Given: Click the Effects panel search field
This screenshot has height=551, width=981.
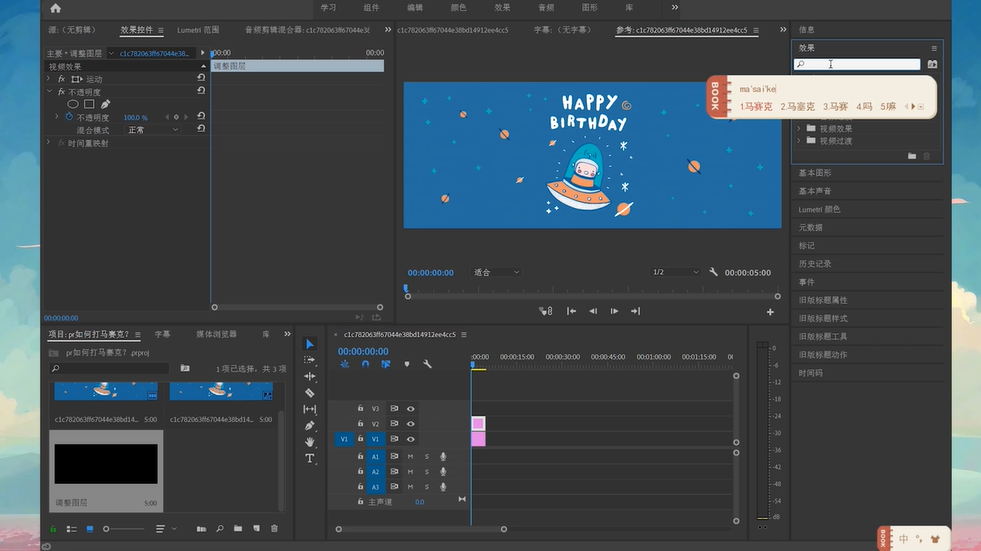Looking at the screenshot, I should [x=856, y=64].
